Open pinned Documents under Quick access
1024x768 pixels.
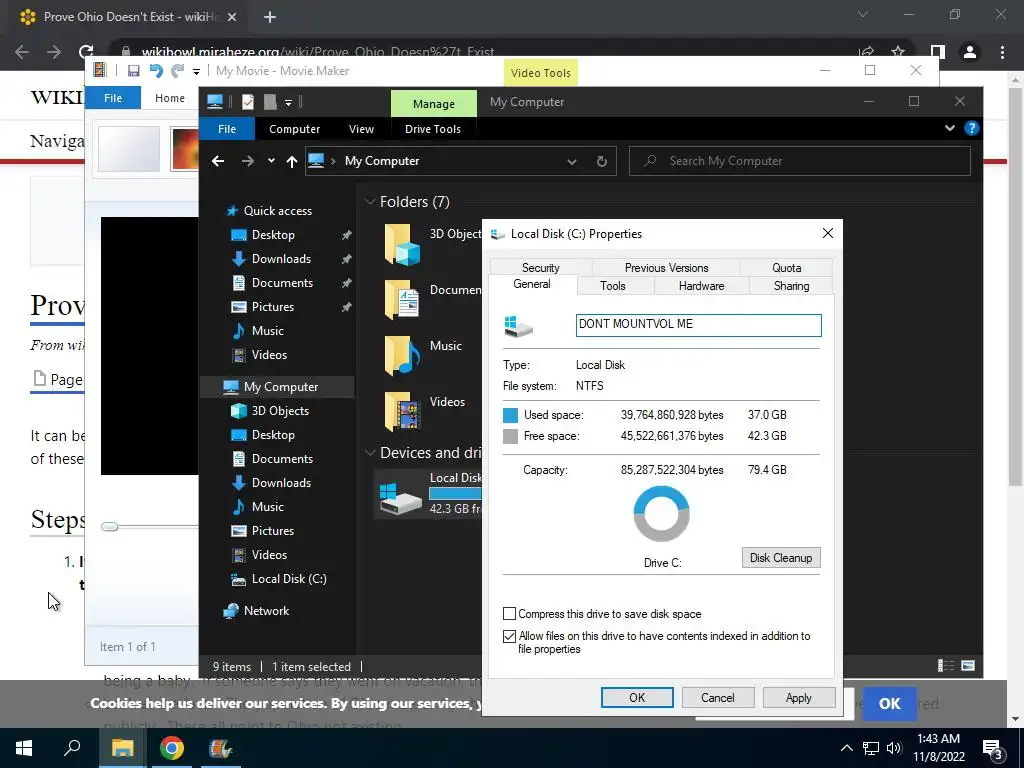[282, 283]
